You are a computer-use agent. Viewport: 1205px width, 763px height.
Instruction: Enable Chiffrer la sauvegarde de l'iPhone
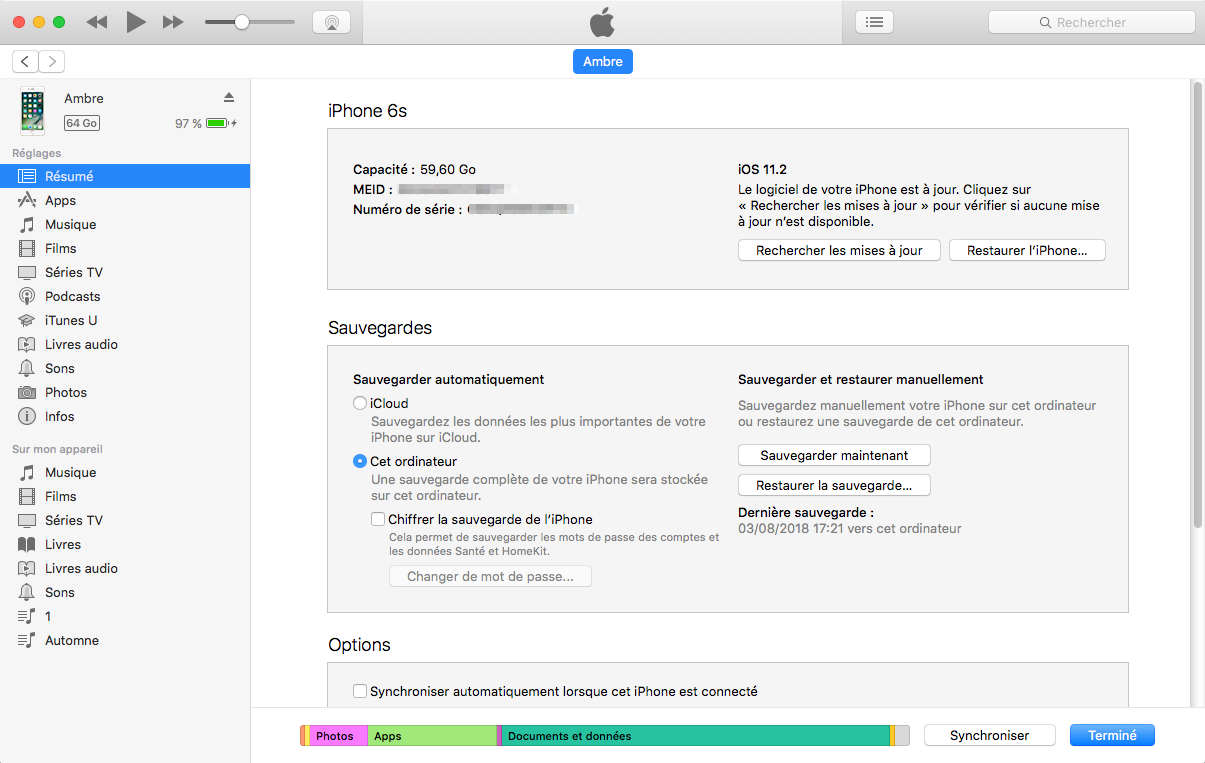[x=378, y=519]
